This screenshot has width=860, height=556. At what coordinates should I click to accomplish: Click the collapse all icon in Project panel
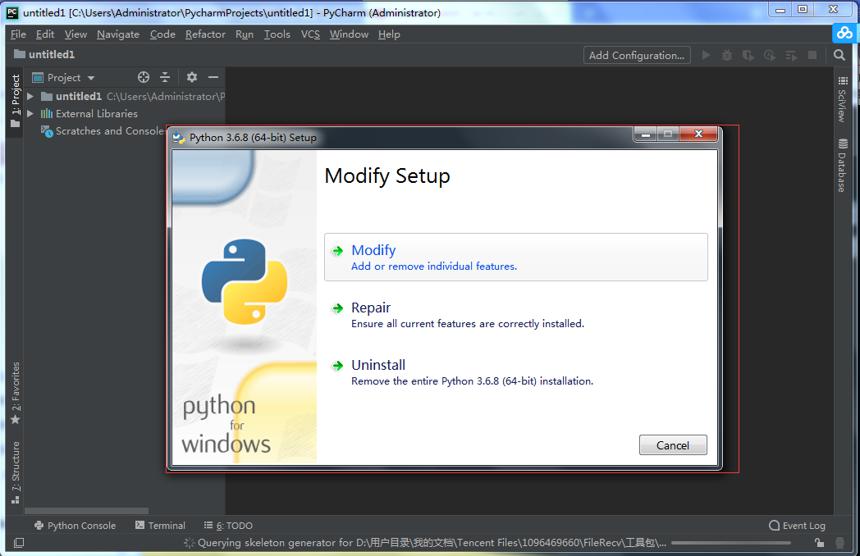coord(165,77)
